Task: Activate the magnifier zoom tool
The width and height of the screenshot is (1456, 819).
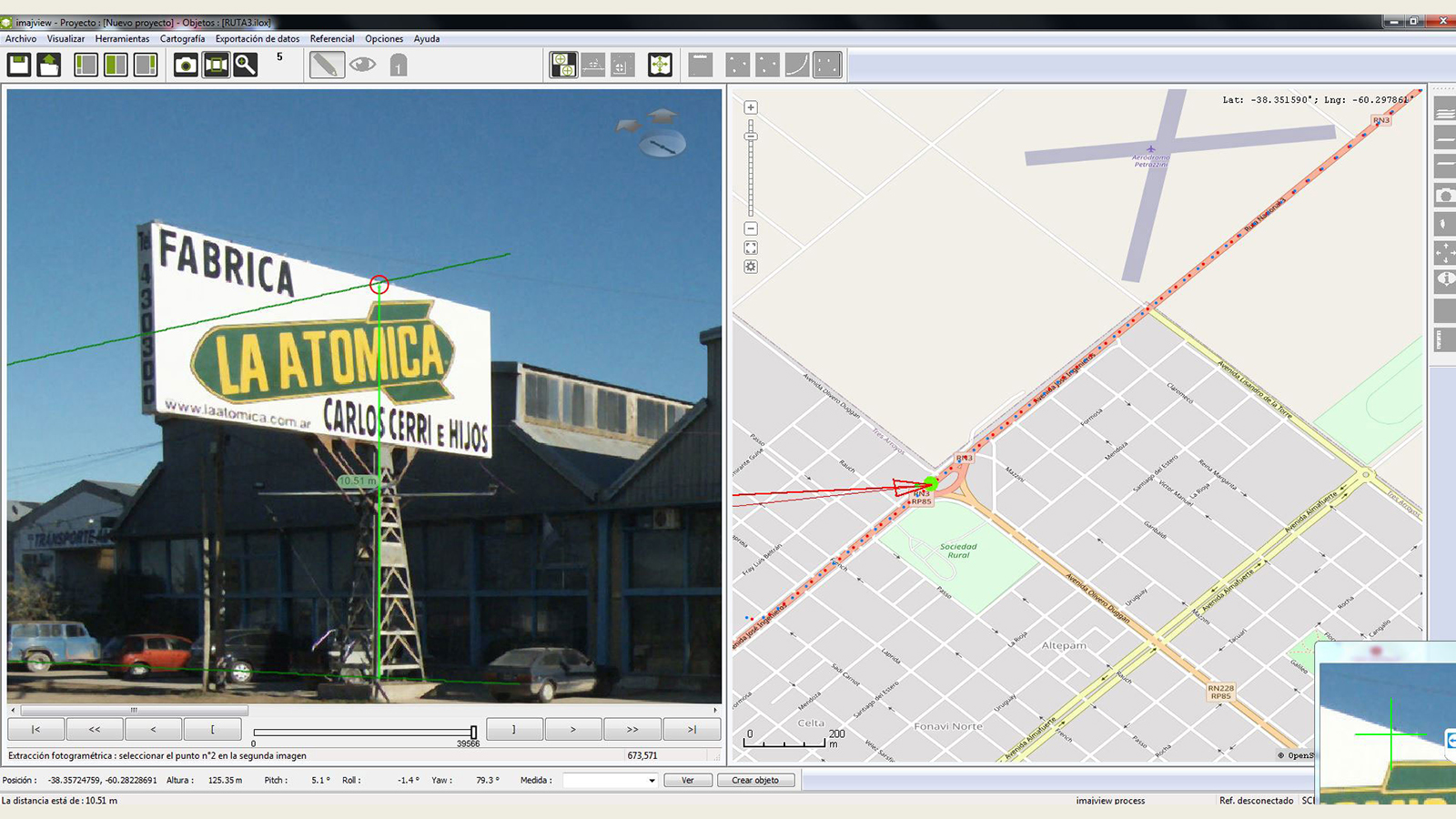Action: tap(246, 65)
